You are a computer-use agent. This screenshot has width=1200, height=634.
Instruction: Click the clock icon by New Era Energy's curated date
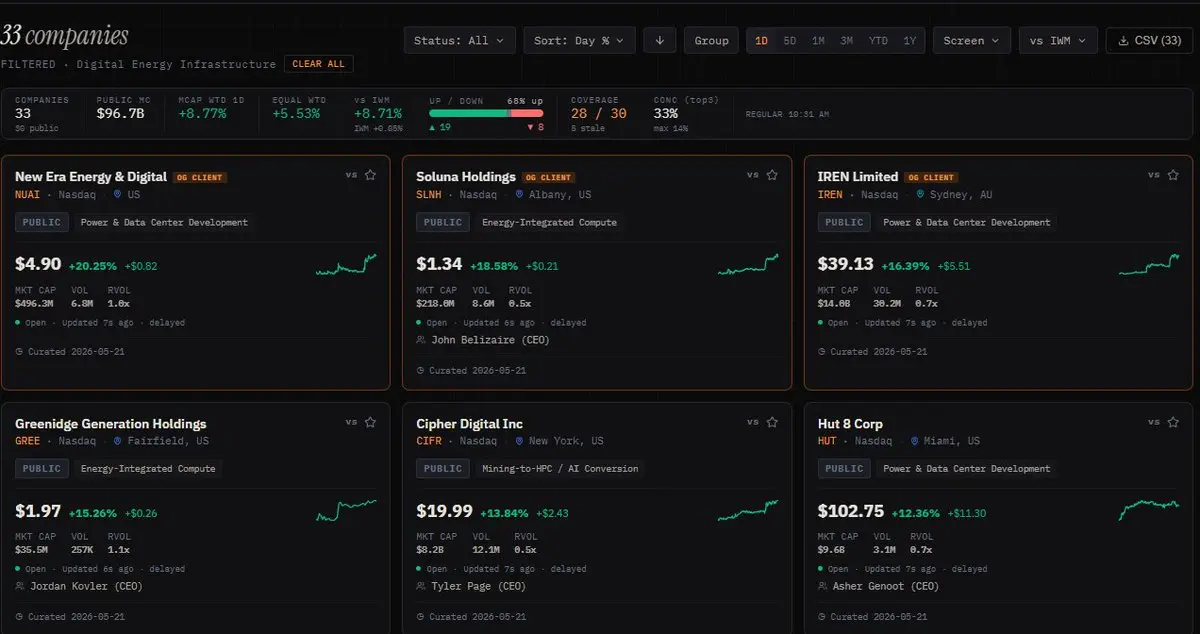20,351
